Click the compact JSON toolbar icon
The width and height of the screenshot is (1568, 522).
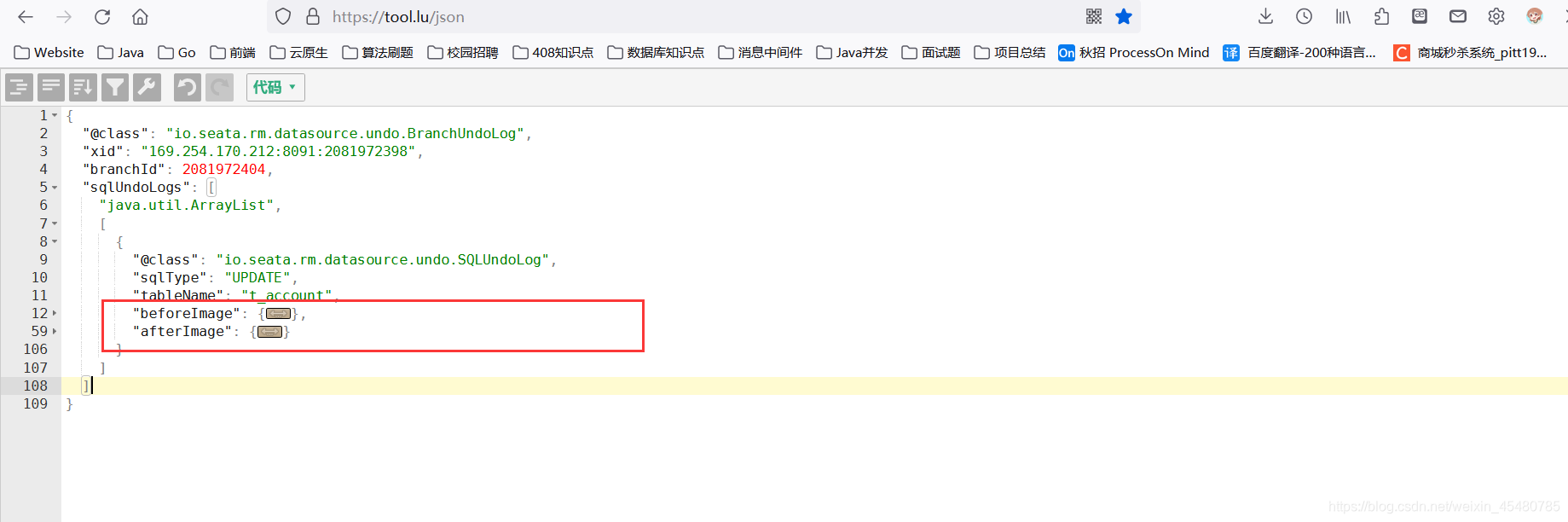(51, 87)
